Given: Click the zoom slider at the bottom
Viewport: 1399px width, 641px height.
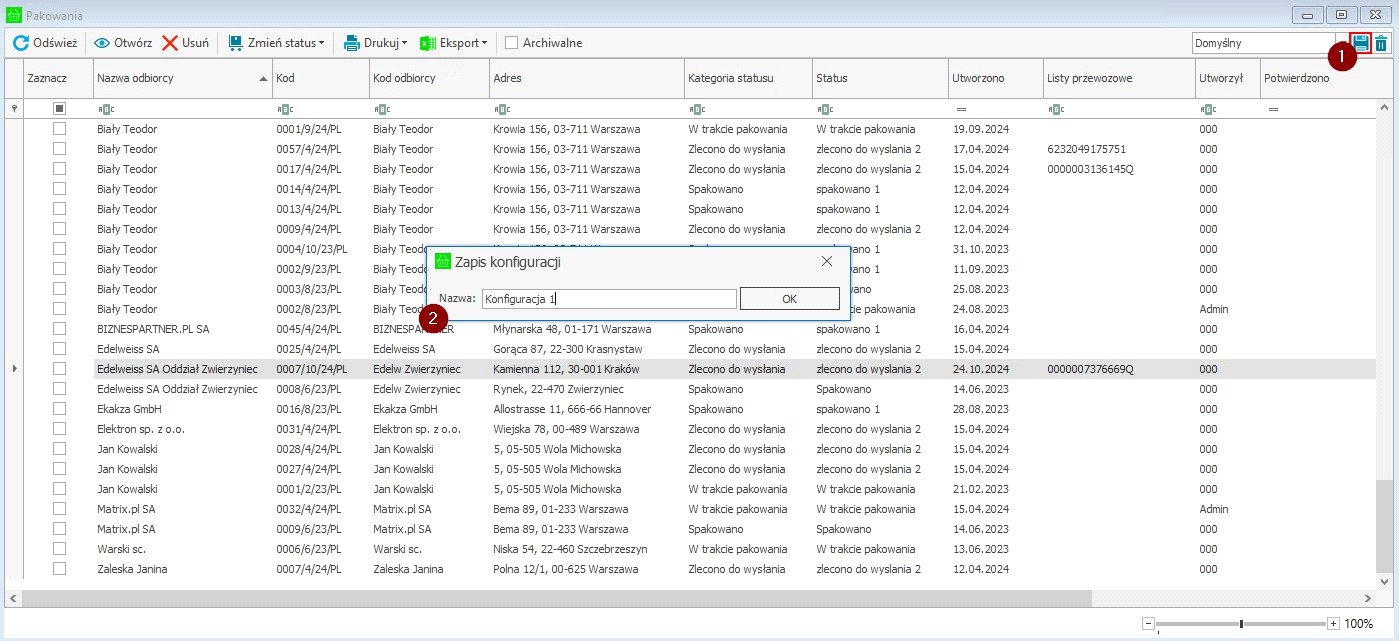Looking at the screenshot, I should point(1241,624).
